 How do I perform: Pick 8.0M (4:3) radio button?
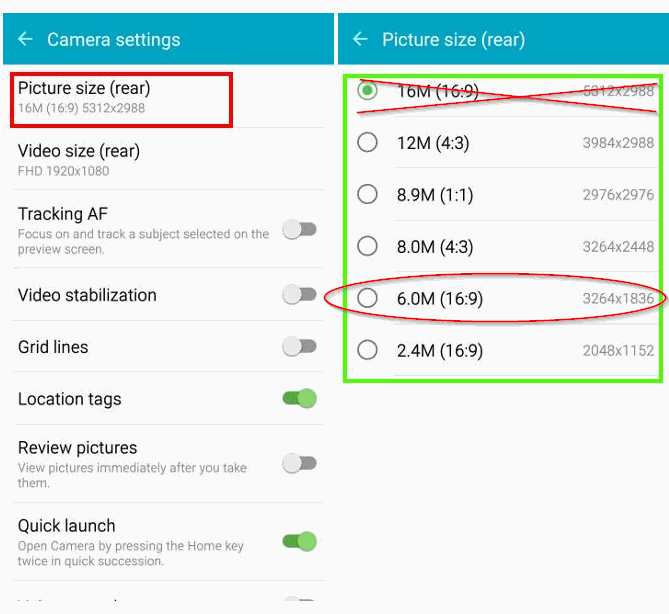(368, 246)
